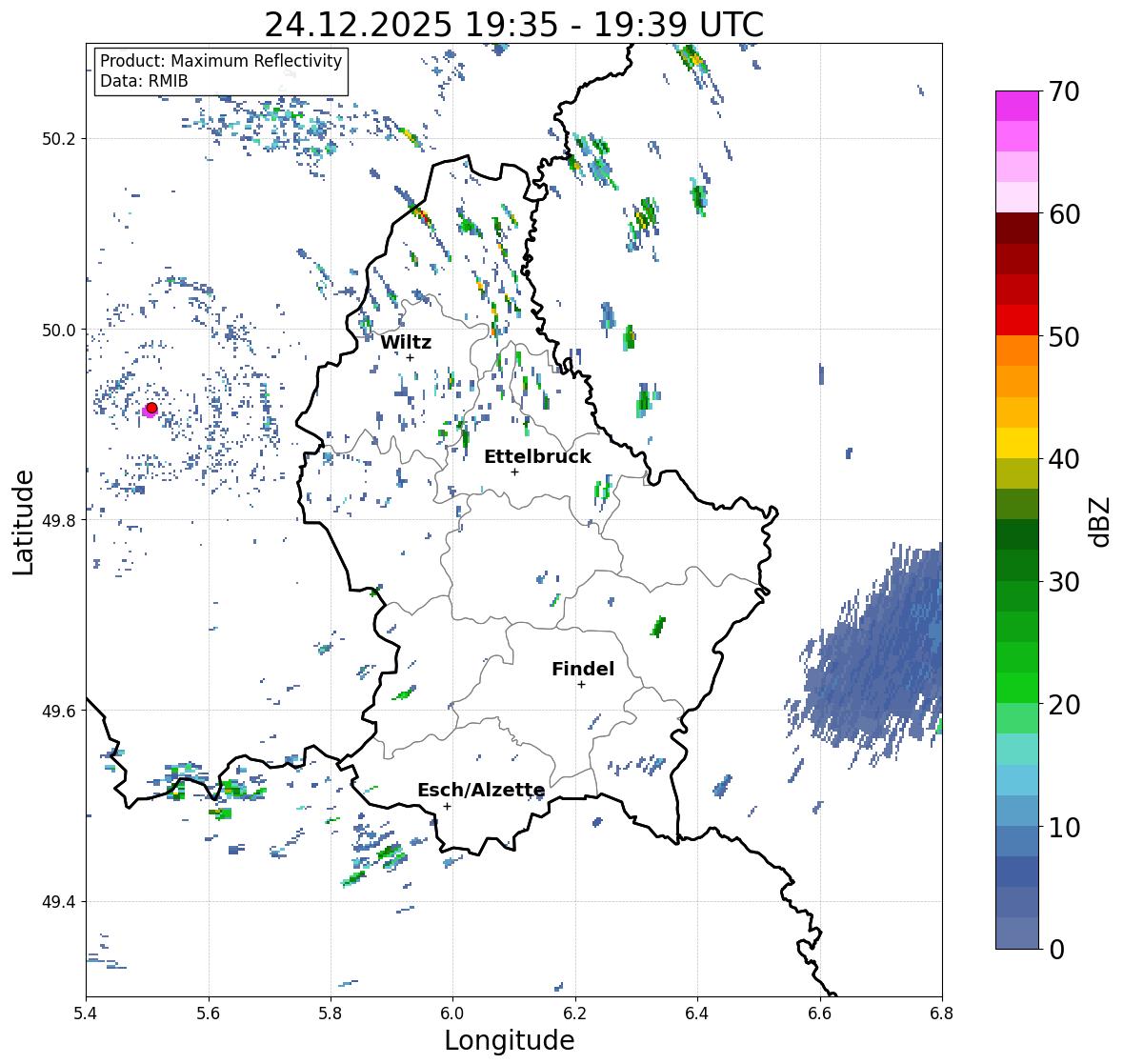1123x1064 pixels.
Task: Click the Ettelbruck station label
Action: click(x=537, y=456)
